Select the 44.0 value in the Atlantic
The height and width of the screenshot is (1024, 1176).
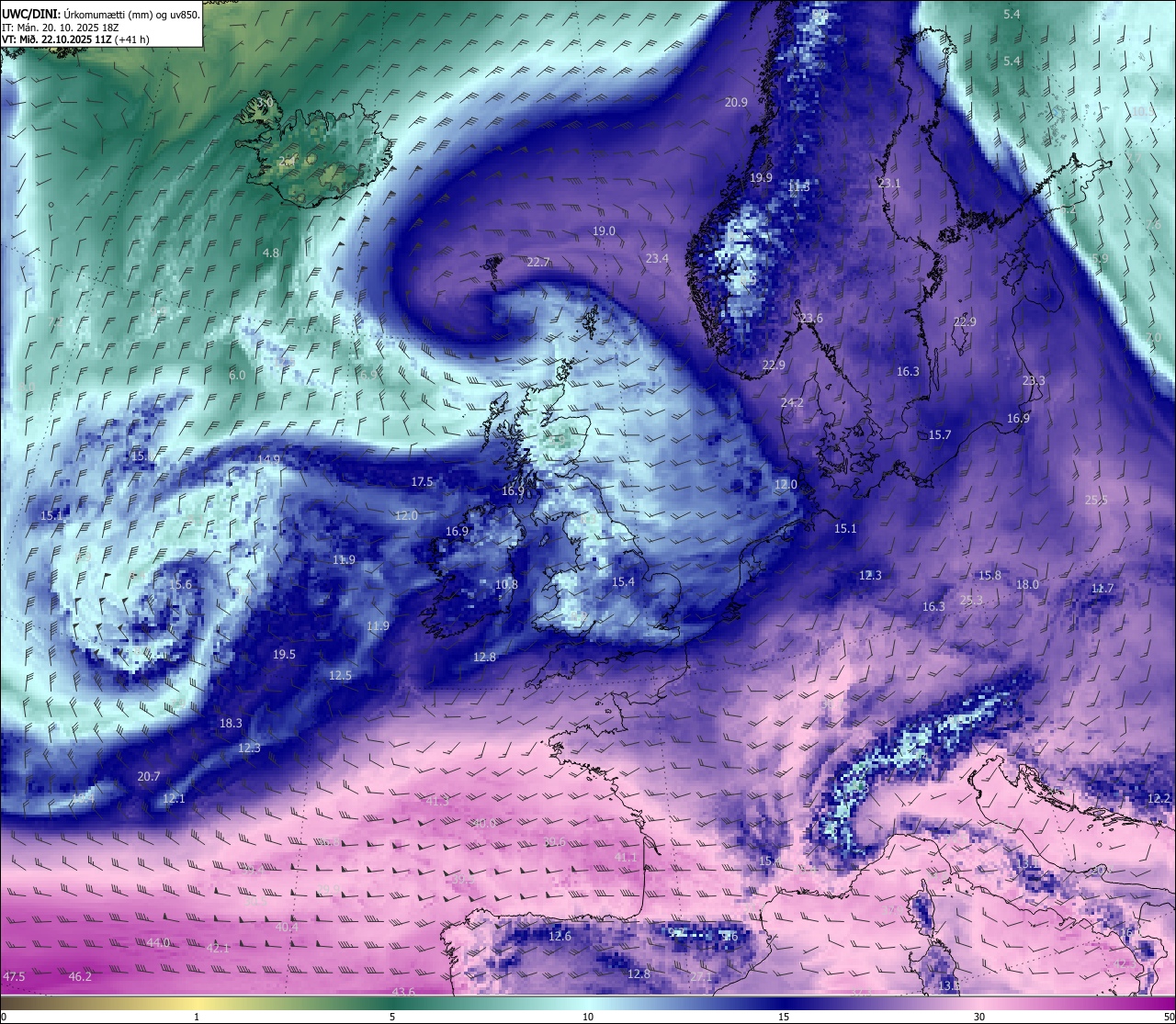pyautogui.click(x=159, y=943)
